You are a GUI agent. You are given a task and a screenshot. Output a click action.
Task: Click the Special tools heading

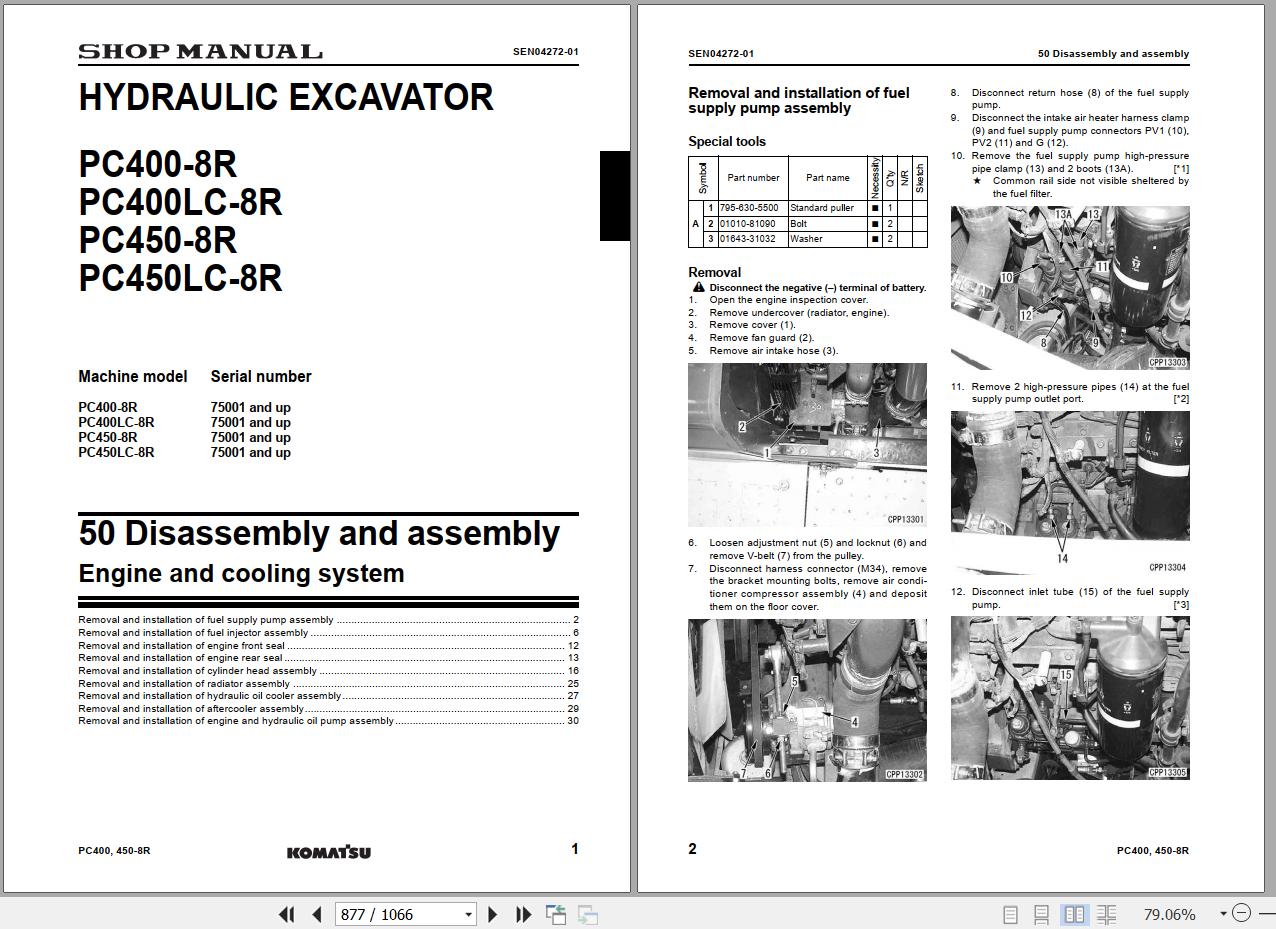[727, 142]
